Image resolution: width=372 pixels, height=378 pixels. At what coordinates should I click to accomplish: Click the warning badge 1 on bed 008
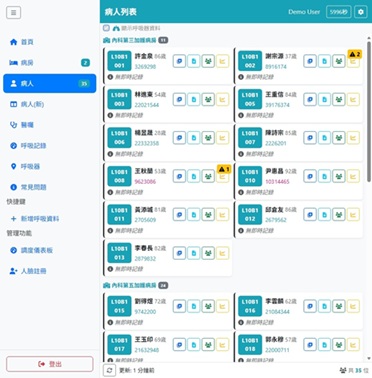(224, 169)
